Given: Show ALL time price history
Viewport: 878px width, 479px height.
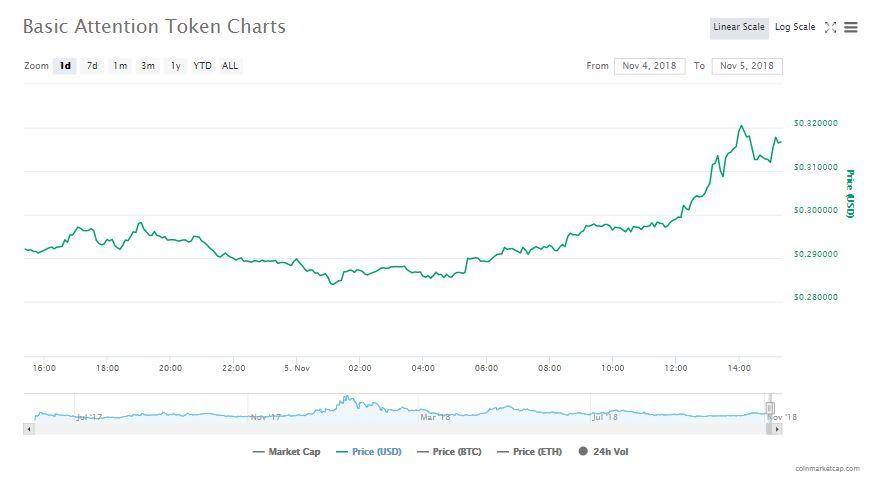Looking at the screenshot, I should pos(230,66).
